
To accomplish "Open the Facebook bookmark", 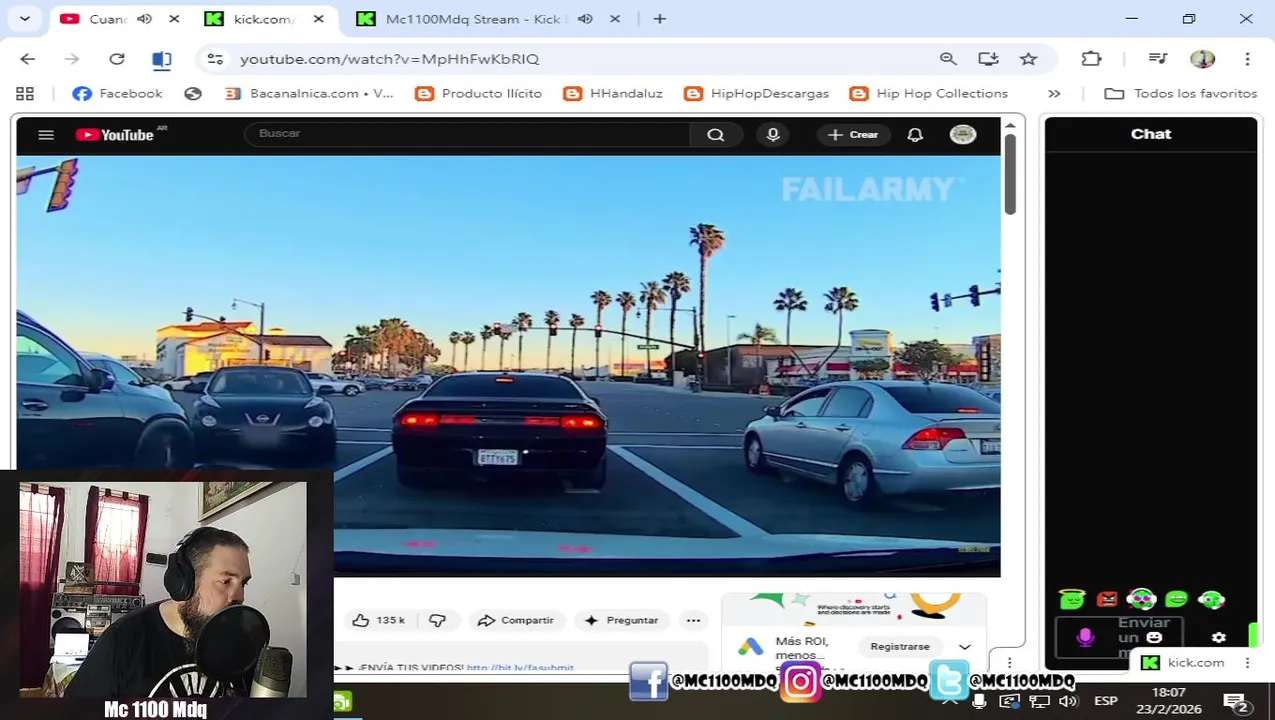I will click(117, 93).
